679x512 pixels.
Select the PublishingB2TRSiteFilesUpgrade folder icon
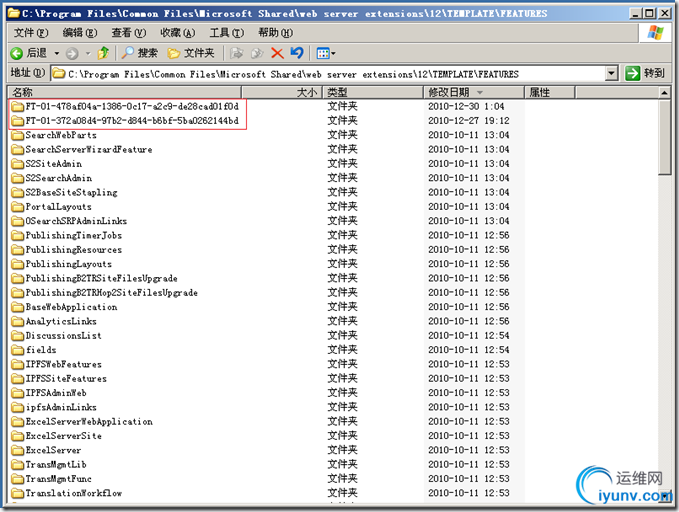point(18,278)
